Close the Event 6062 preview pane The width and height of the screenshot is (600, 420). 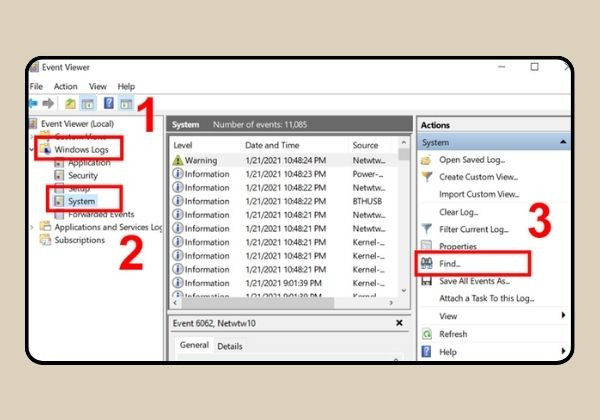pos(399,323)
